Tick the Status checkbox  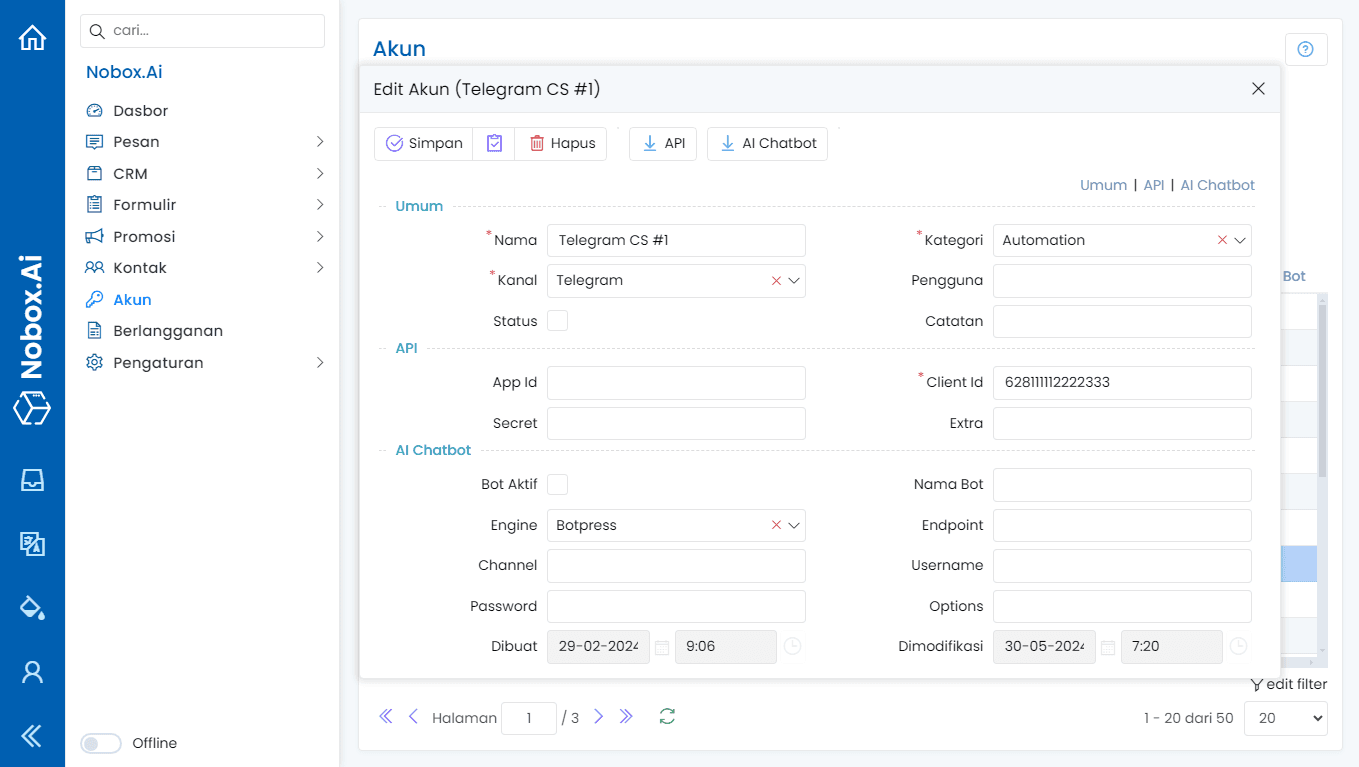pos(557,321)
